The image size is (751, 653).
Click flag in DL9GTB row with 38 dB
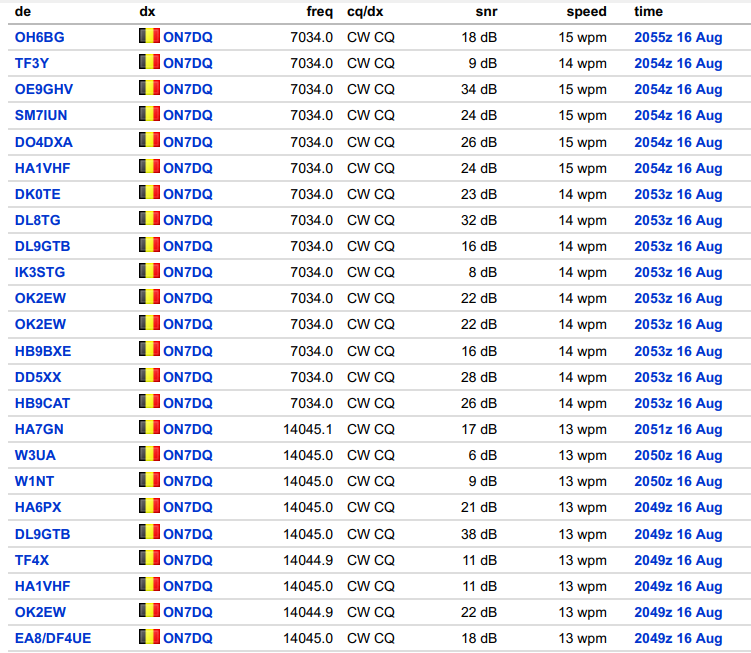(x=149, y=532)
